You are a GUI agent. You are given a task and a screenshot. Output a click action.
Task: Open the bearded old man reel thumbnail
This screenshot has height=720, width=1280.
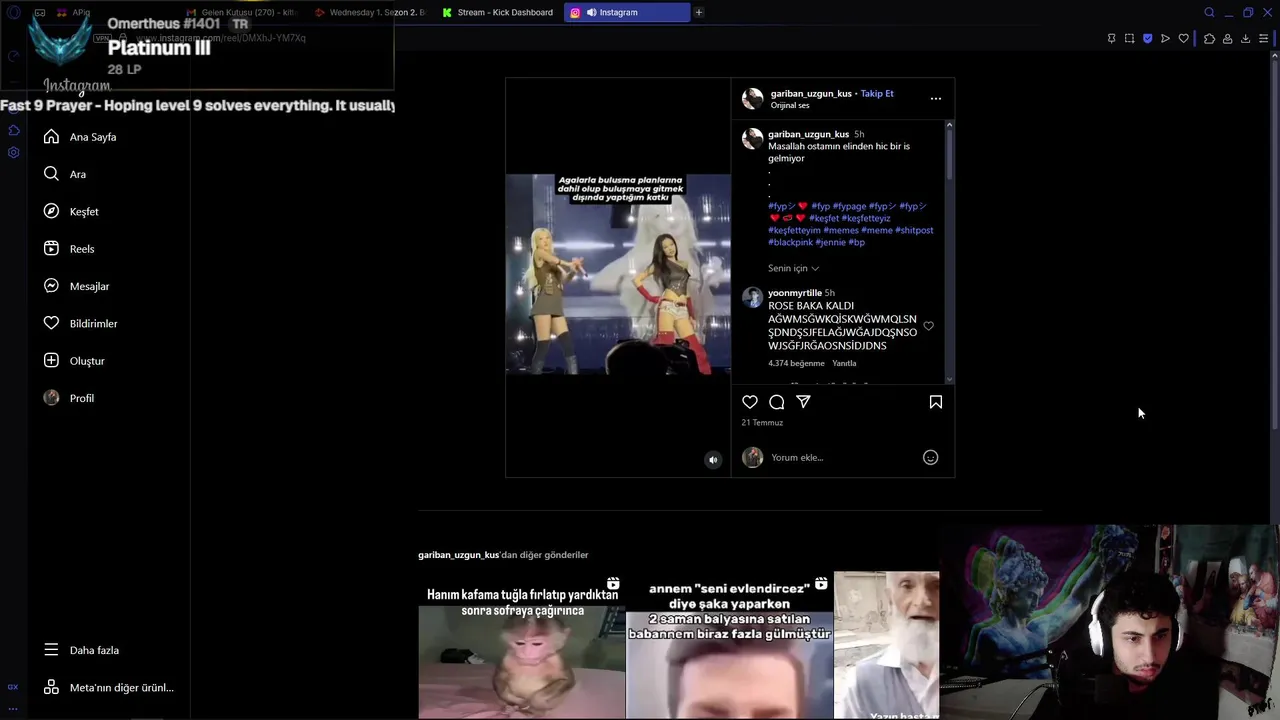(886, 646)
